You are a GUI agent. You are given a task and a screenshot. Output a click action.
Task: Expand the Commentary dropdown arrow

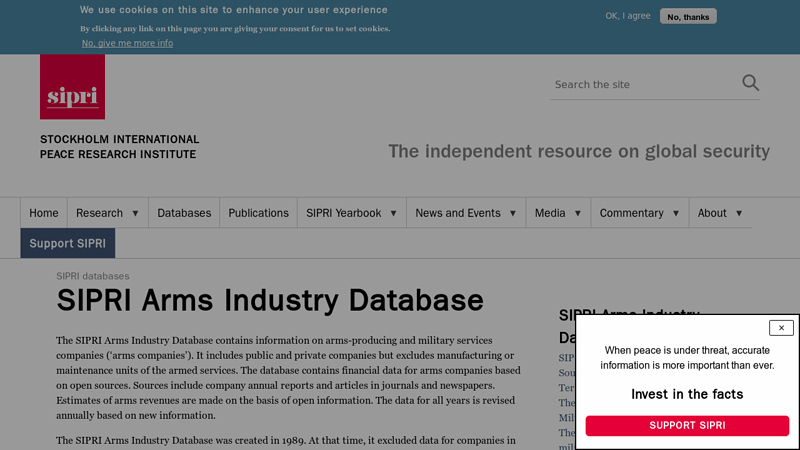(676, 213)
